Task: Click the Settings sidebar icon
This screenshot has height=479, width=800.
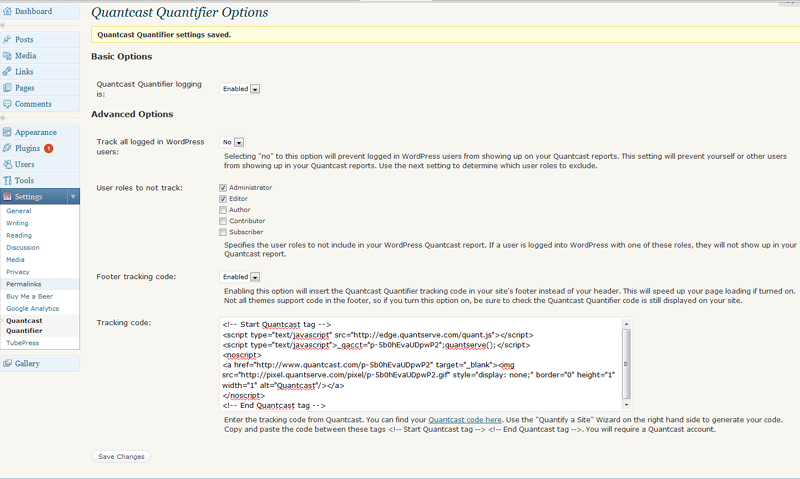Action: click(7, 196)
